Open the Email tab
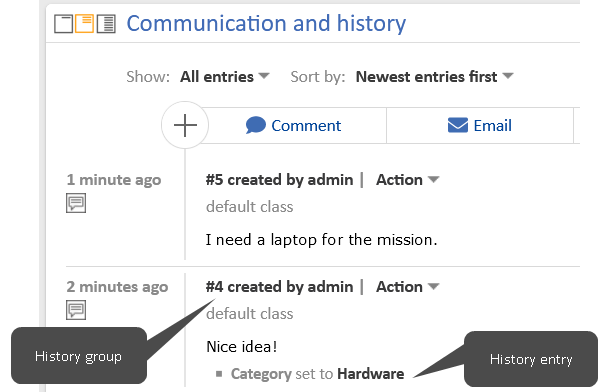 (480, 126)
